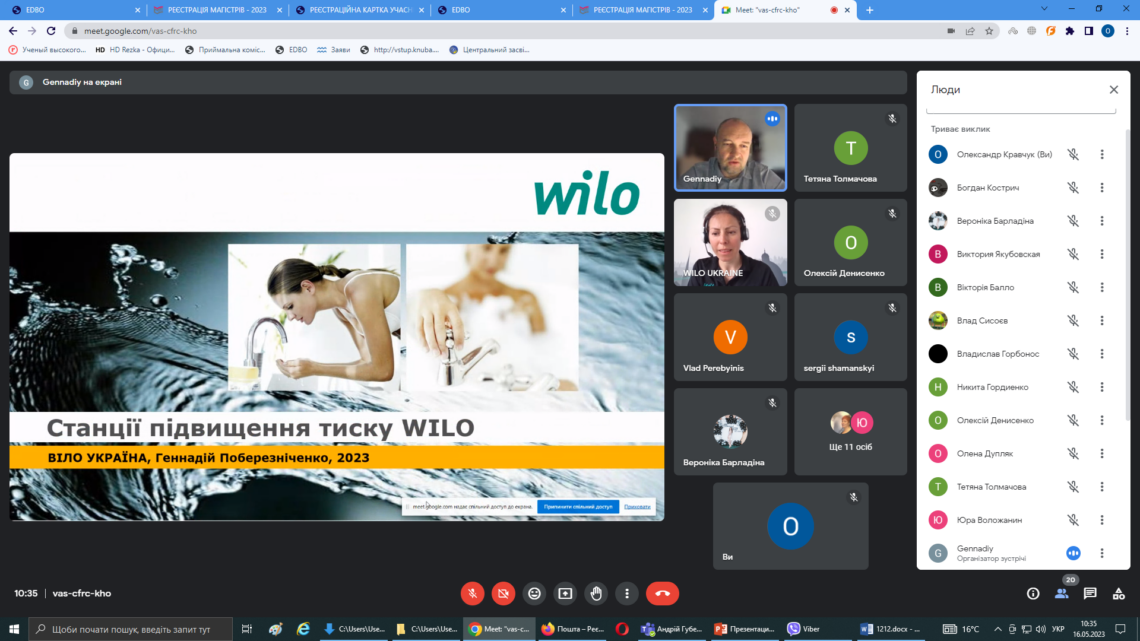Switch to first 'РЕЄСТРАЦІЯ МАГІСТРІВ - 2023' tab
This screenshot has height=641, width=1140.
pos(217,10)
